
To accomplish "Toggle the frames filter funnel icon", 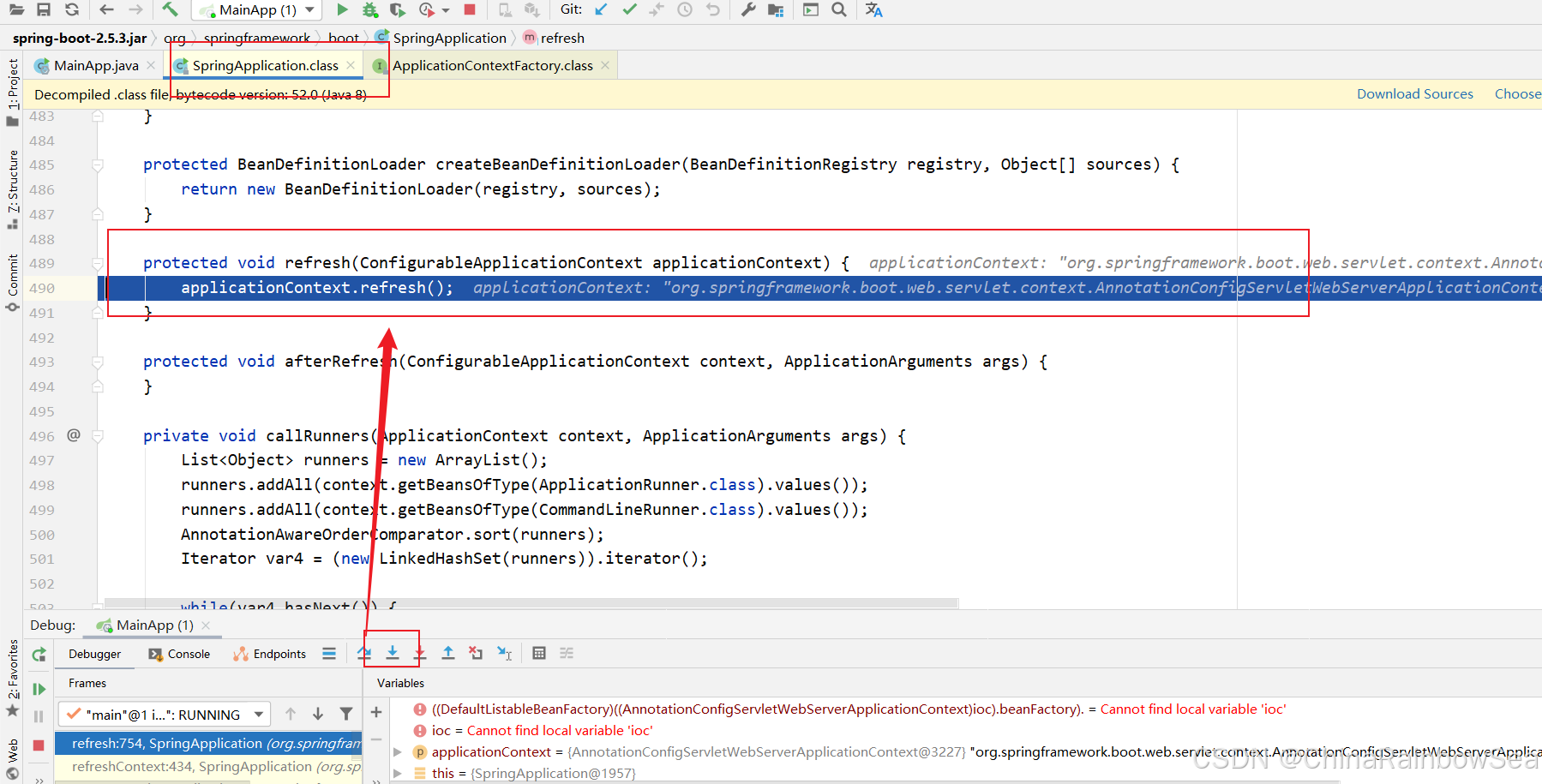I will pyautogui.click(x=346, y=714).
